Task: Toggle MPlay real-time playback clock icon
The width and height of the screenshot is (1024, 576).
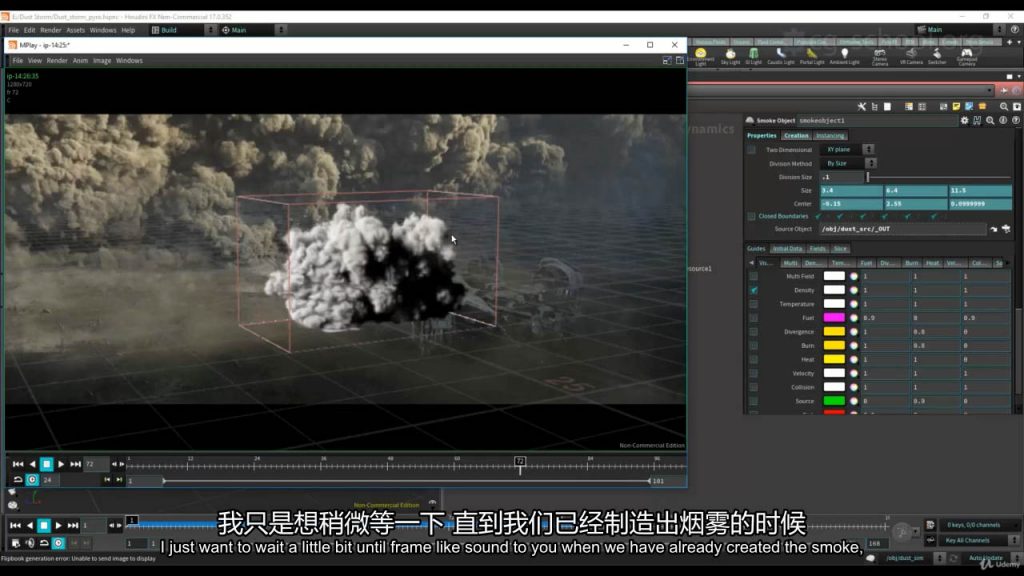Action: (32, 480)
